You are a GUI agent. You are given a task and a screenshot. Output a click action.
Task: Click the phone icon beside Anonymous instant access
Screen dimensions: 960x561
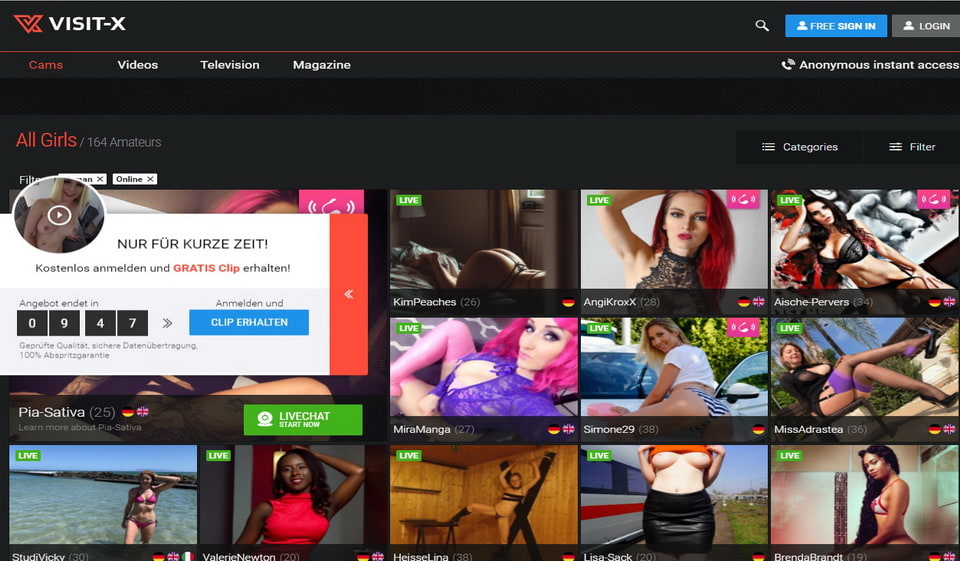(788, 65)
